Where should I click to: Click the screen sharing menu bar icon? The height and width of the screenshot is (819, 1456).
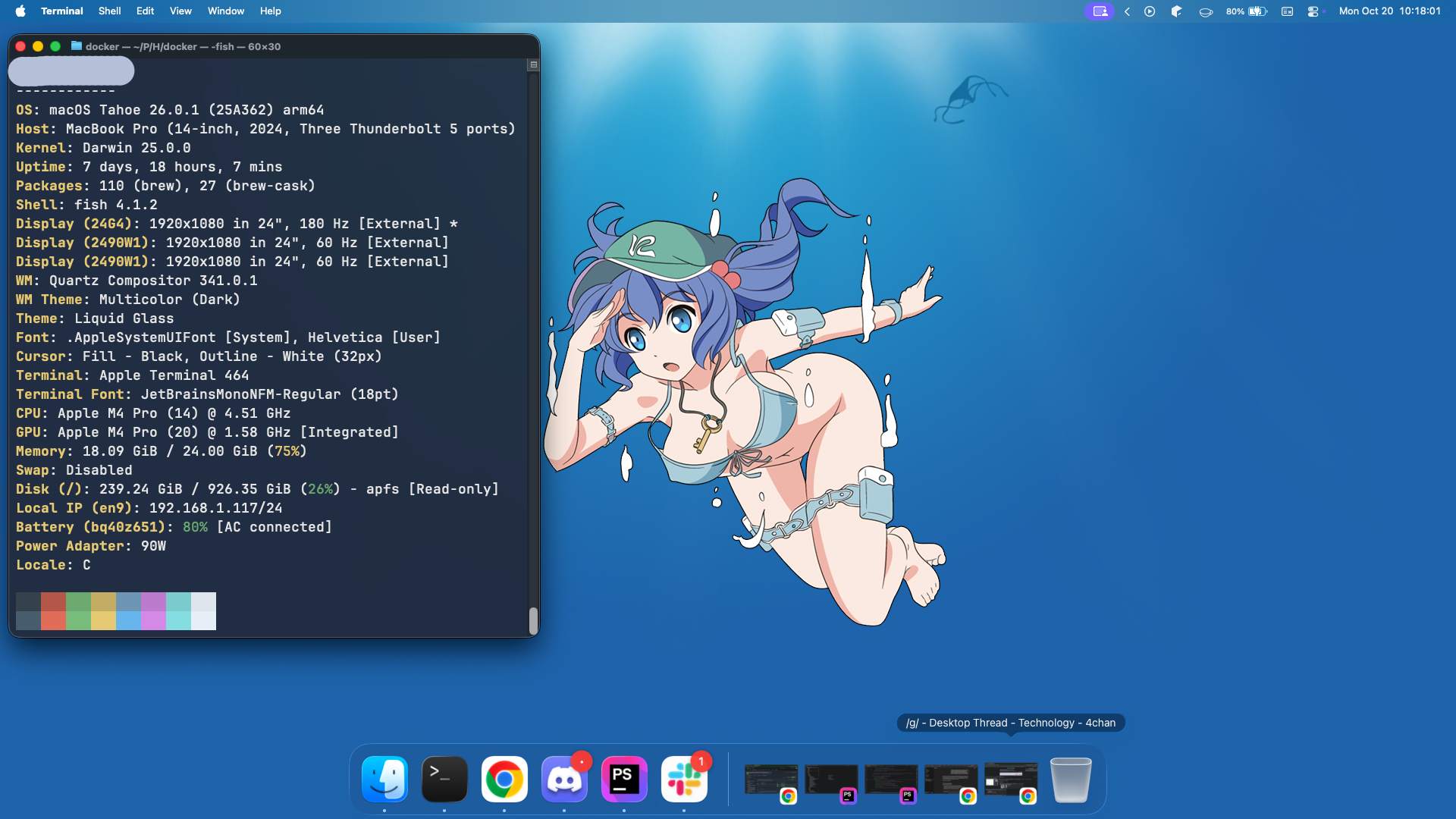pyautogui.click(x=1100, y=11)
